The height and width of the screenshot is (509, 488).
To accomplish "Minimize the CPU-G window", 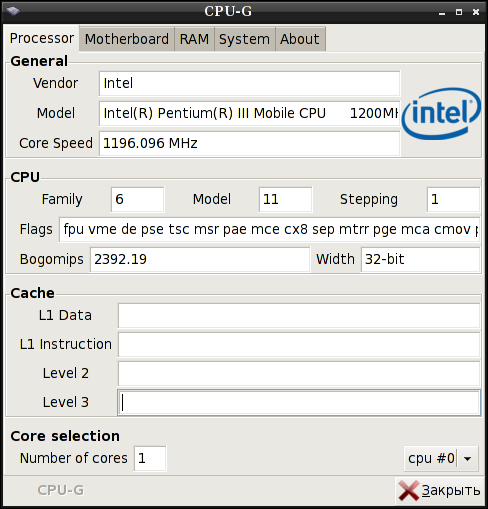I will (442, 13).
